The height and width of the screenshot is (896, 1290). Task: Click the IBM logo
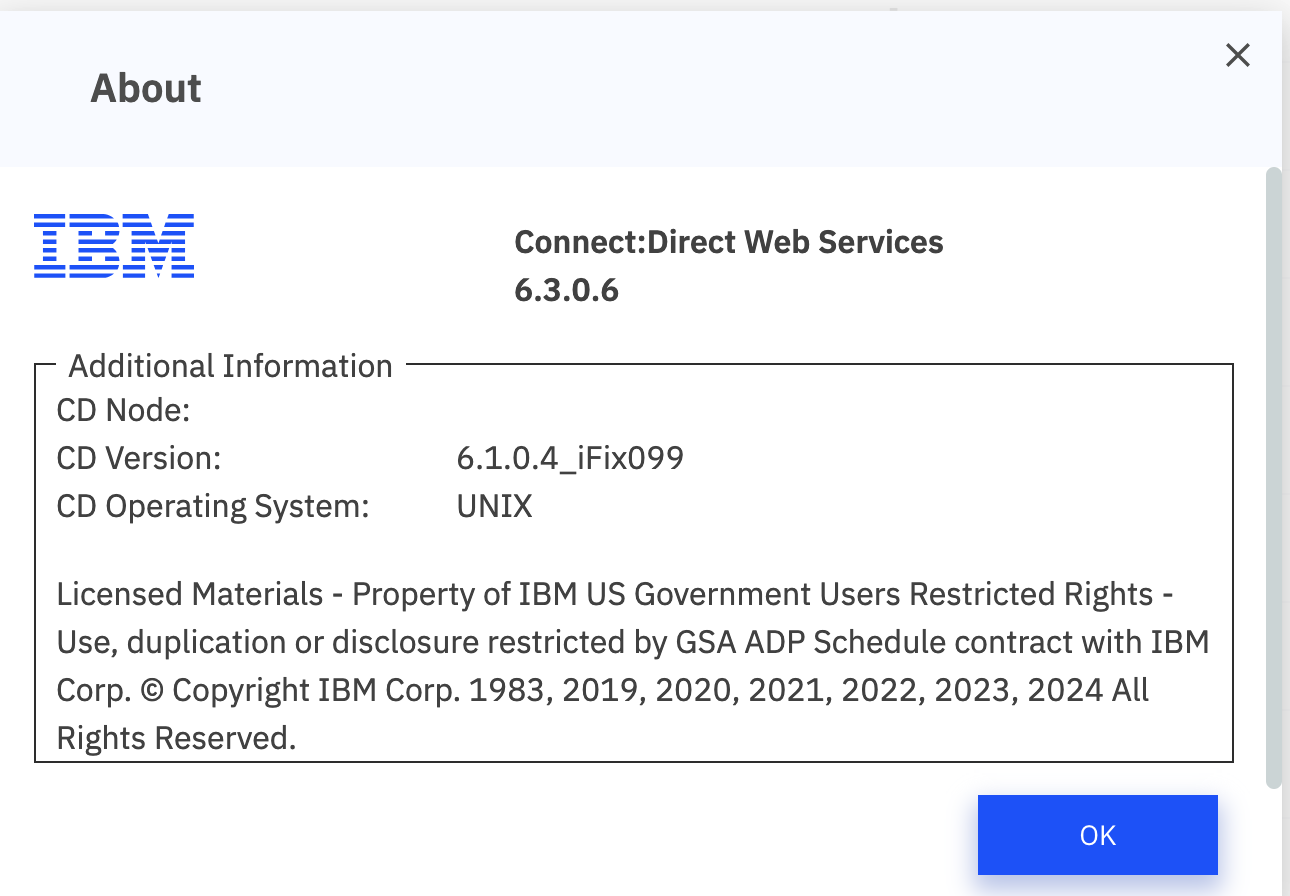point(114,245)
